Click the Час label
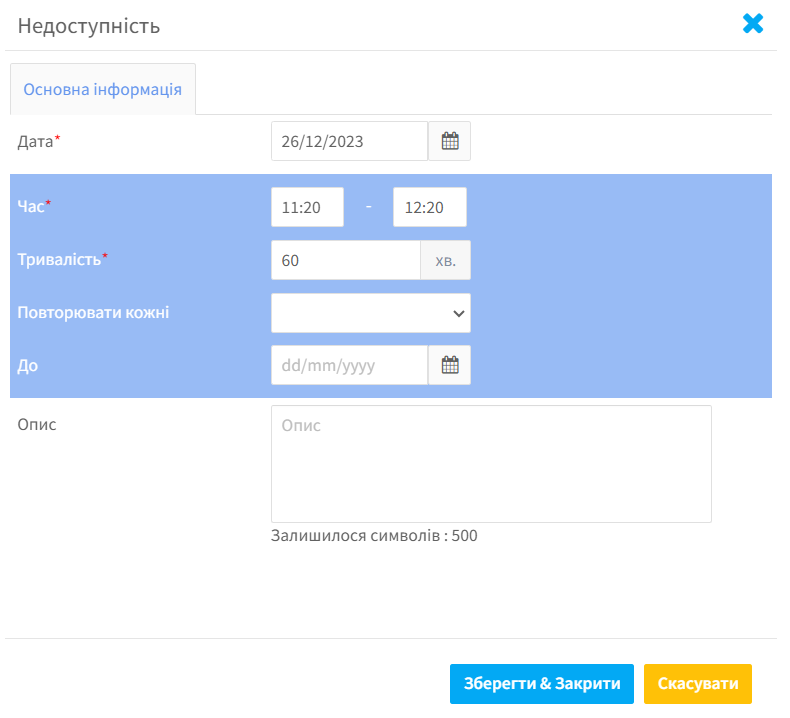790x718 pixels. (x=31, y=206)
